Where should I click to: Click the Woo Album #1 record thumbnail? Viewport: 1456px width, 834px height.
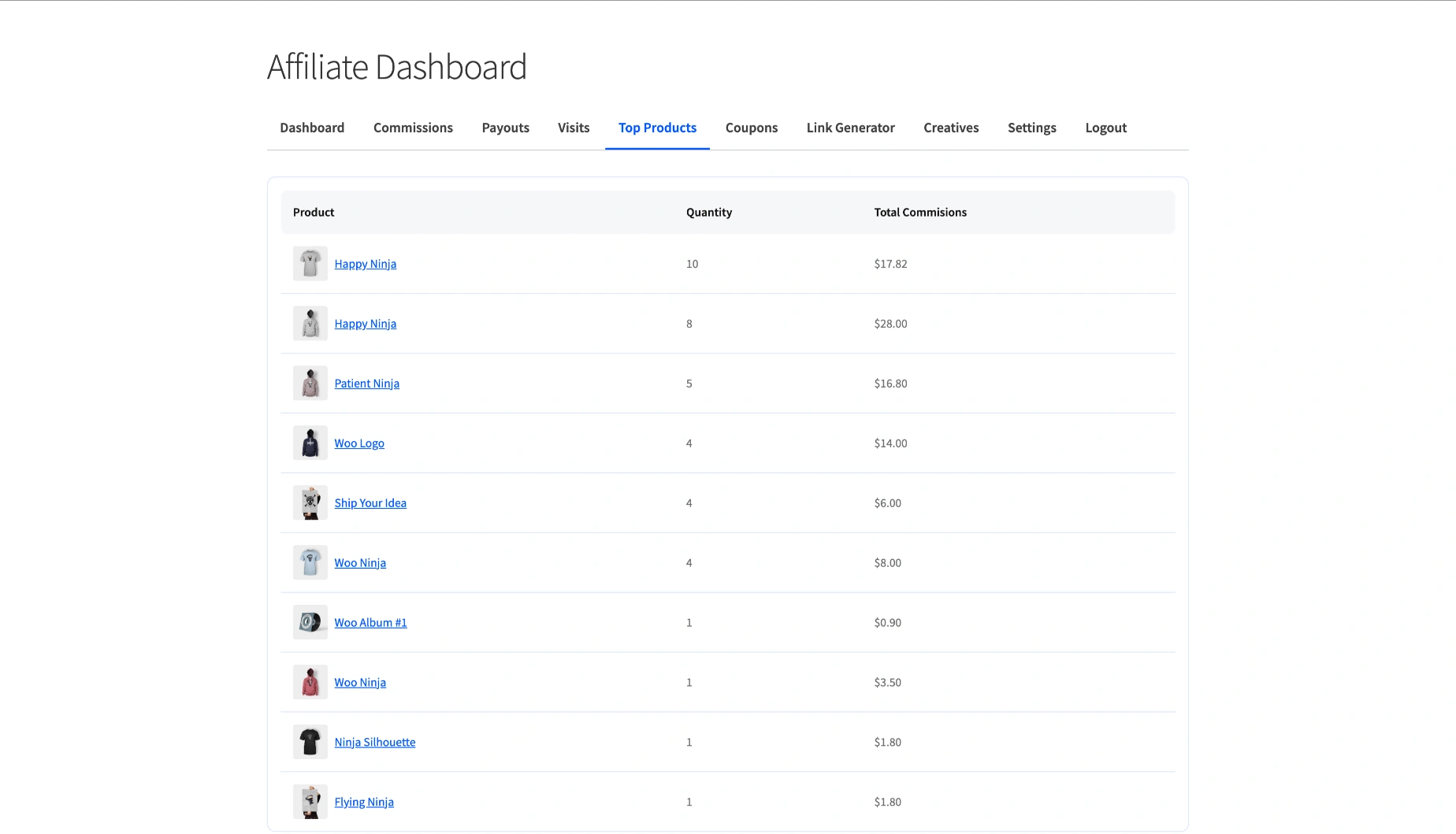310,622
